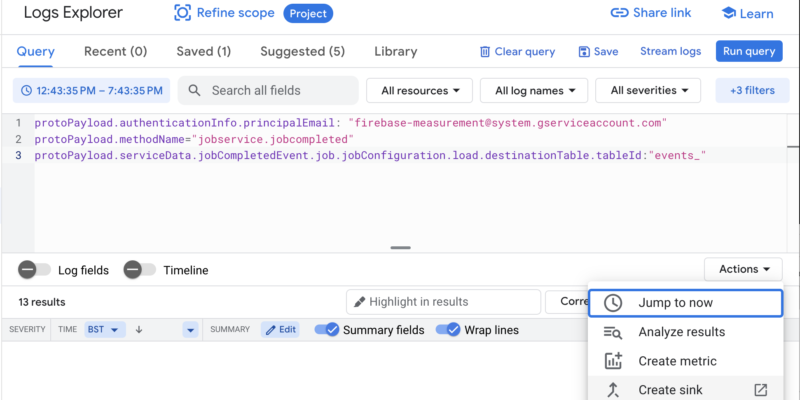Click the Search all fields box

point(268,91)
